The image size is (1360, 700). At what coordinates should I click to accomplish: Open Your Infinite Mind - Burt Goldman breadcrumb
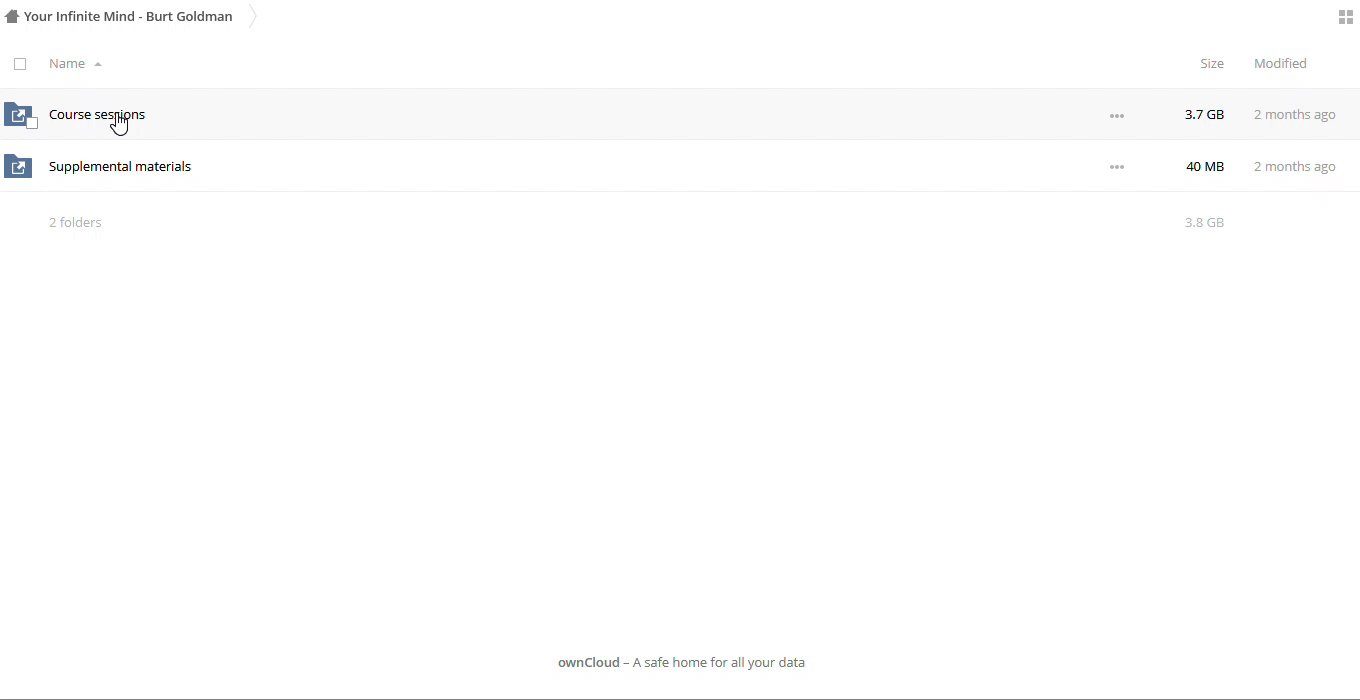tap(128, 17)
